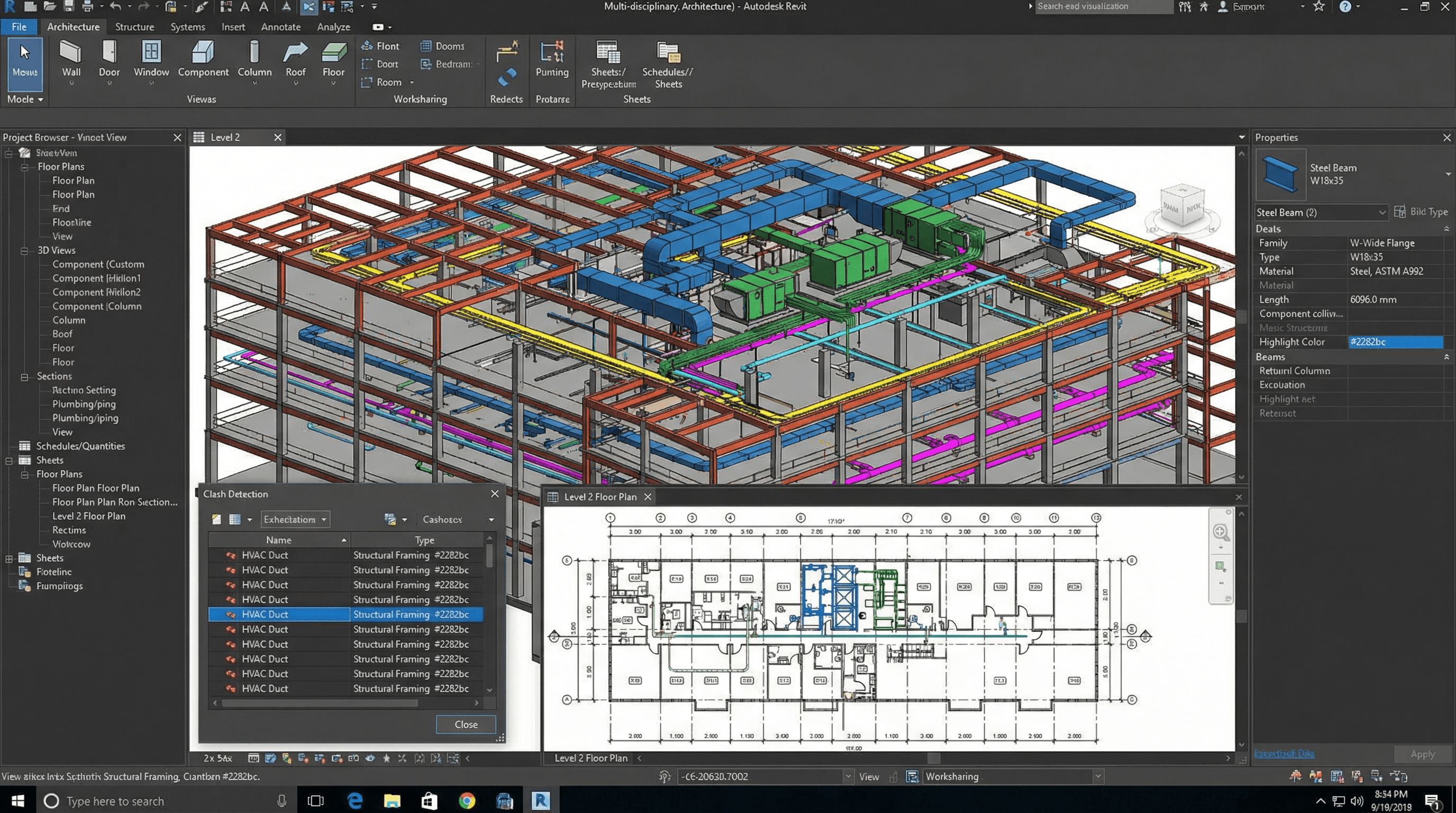The image size is (1456, 813).
Task: Click the Door tool icon
Action: tap(109, 52)
